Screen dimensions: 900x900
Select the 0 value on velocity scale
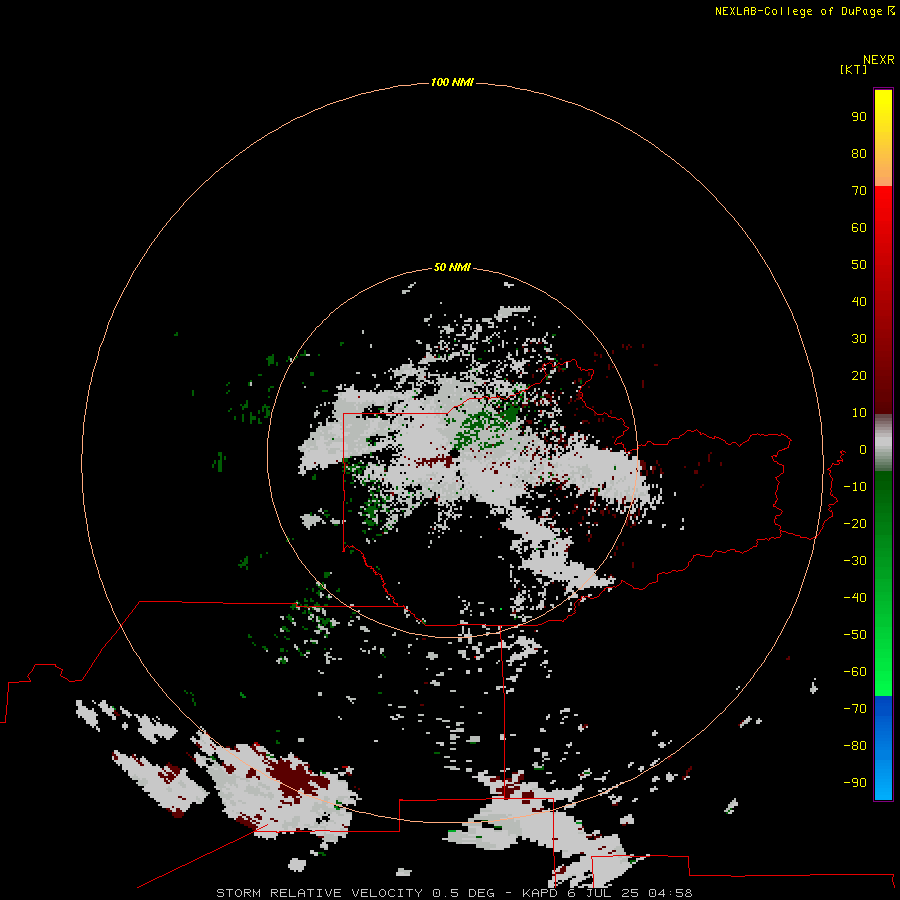(x=863, y=449)
